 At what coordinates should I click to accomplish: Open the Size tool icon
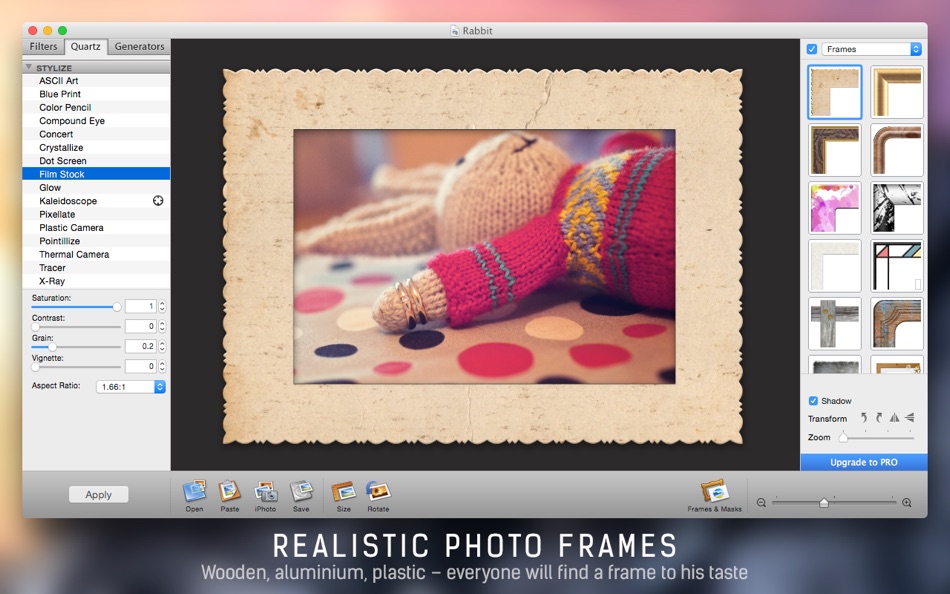click(x=344, y=492)
